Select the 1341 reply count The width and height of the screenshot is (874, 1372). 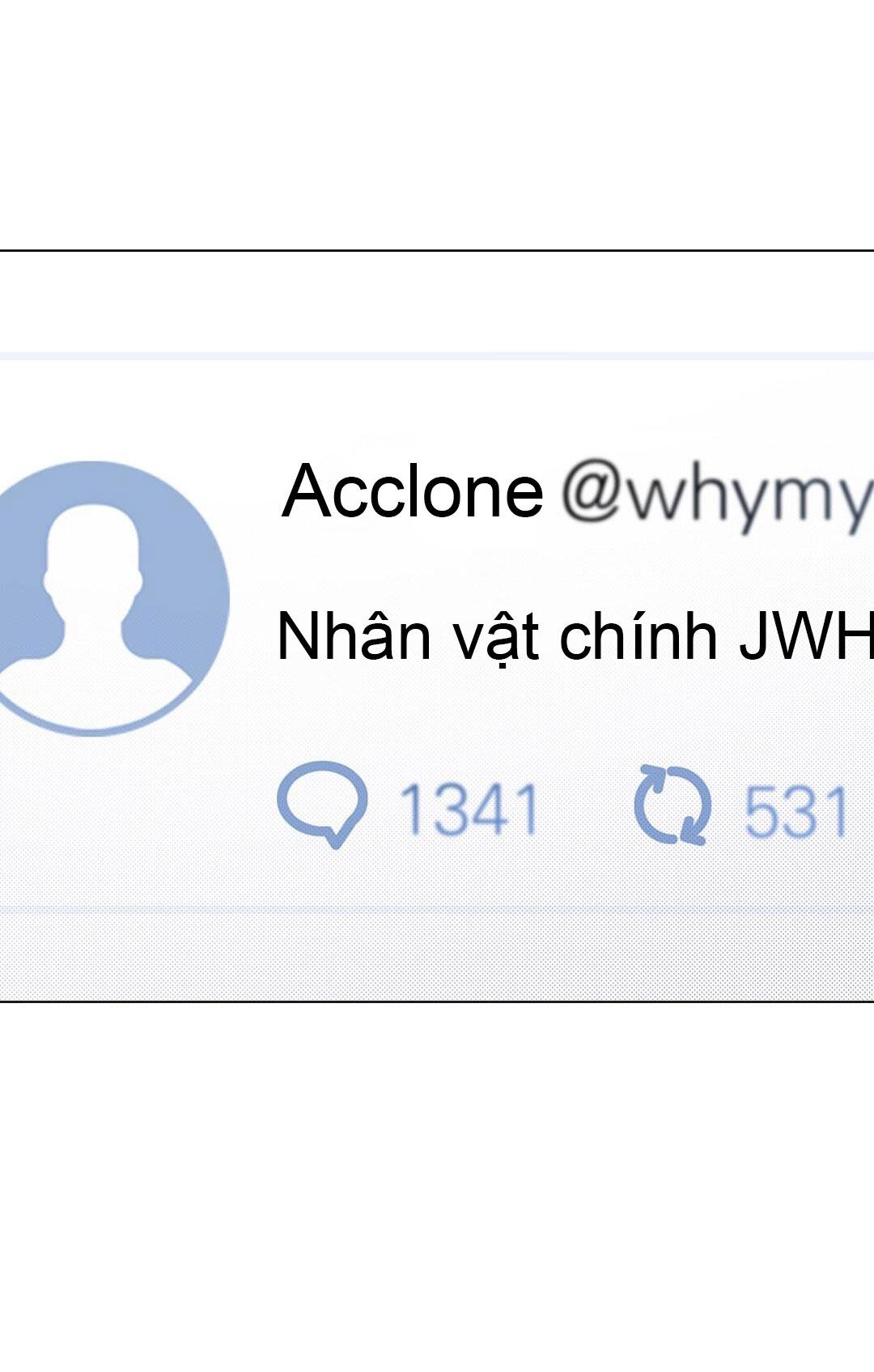469,809
